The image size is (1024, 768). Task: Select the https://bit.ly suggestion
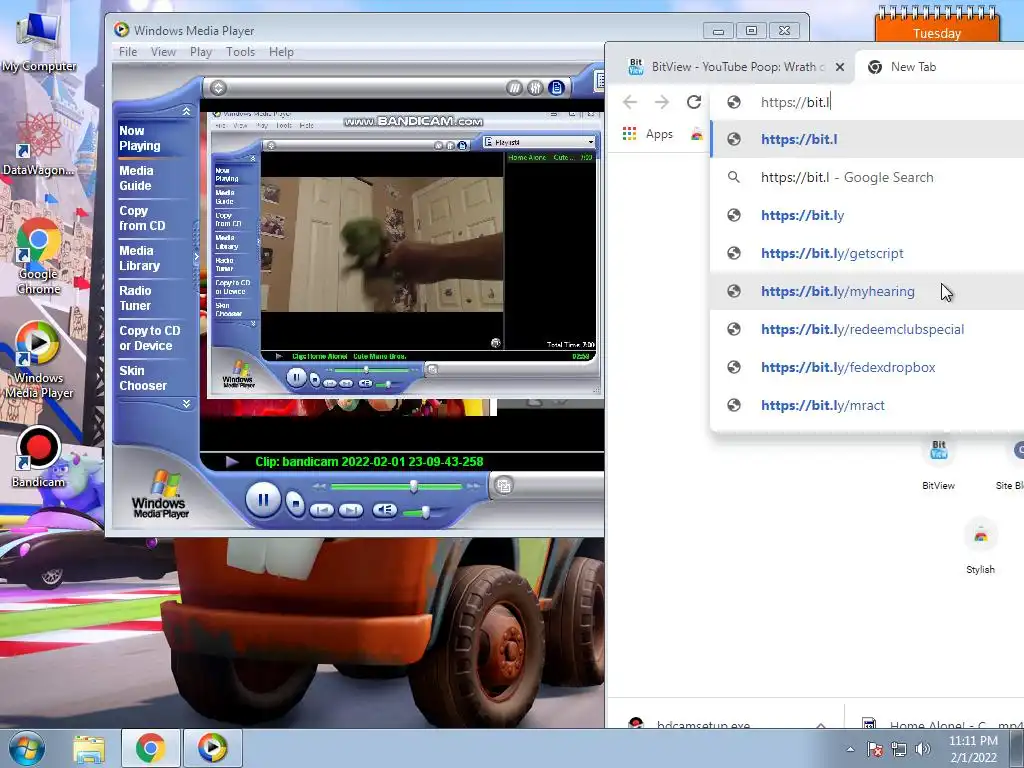point(867,215)
